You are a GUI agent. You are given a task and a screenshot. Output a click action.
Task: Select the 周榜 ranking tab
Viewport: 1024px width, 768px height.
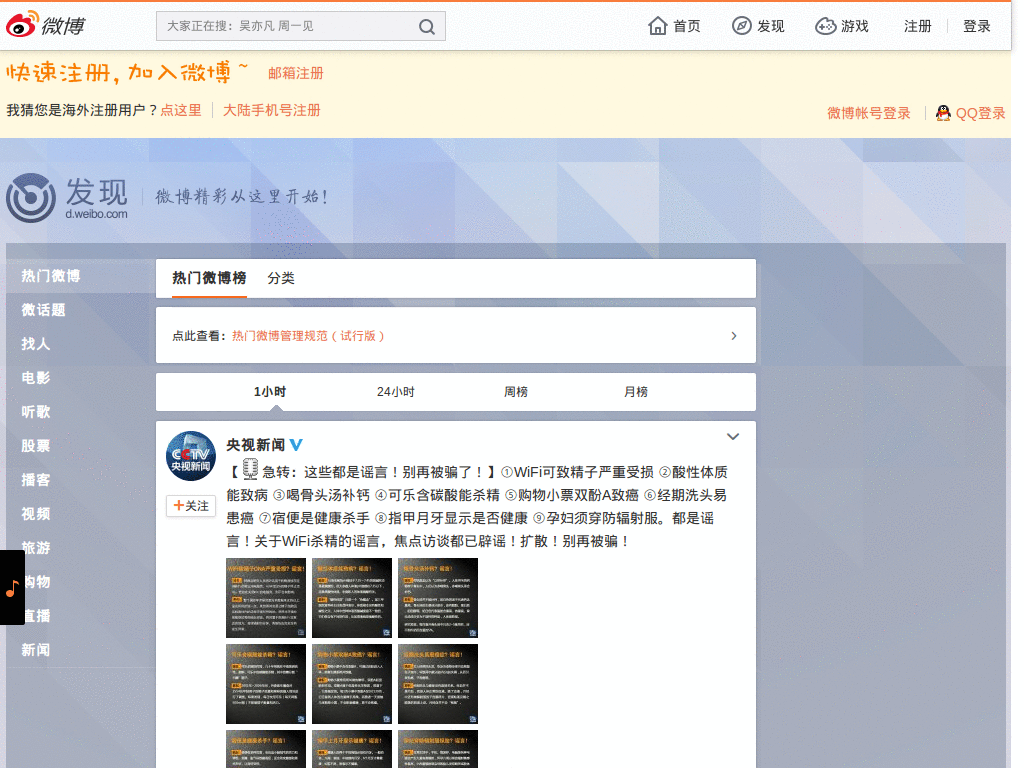[516, 392]
